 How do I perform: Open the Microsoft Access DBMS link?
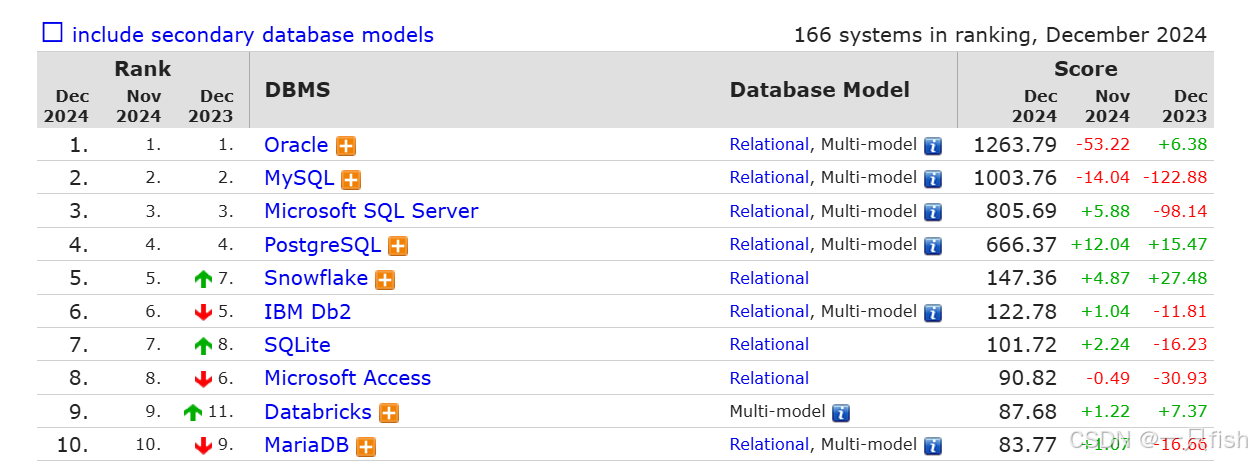(x=348, y=378)
